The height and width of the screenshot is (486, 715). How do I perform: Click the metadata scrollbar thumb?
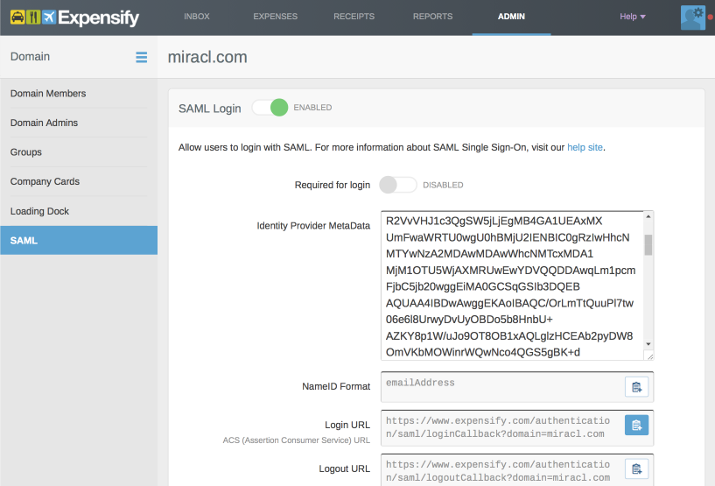[648, 245]
